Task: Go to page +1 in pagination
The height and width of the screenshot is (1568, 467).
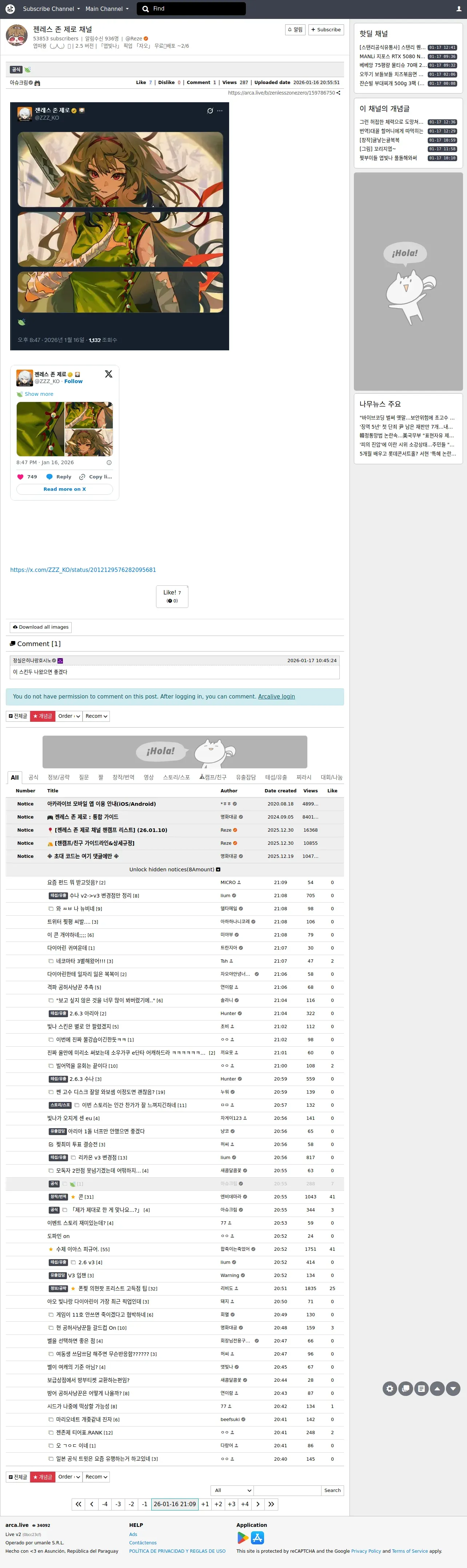Action: [x=205, y=1504]
